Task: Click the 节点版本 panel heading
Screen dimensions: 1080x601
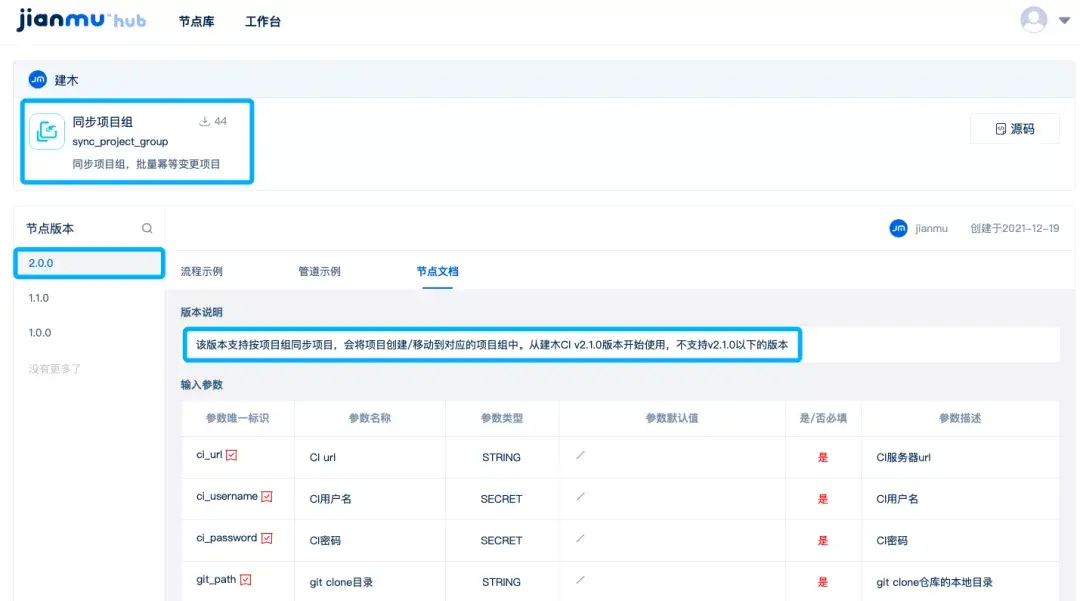Action: [50, 229]
